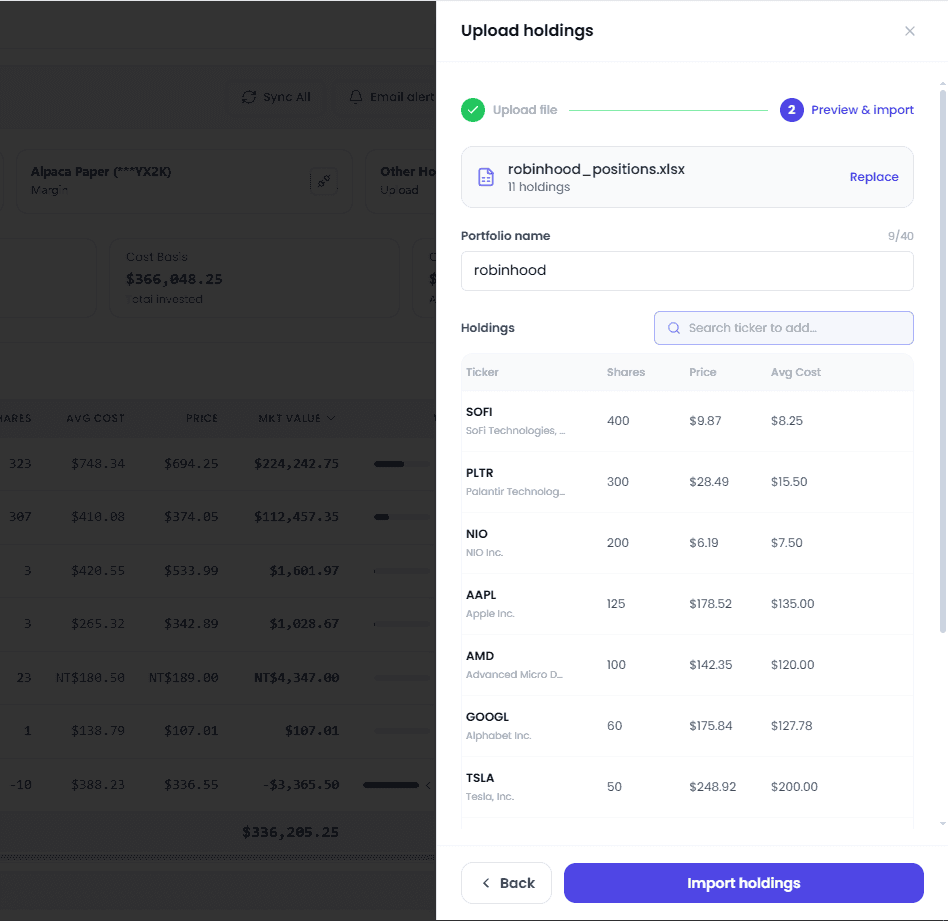
Task: Replace the robinhood_positions.xlsx file
Action: (x=874, y=177)
